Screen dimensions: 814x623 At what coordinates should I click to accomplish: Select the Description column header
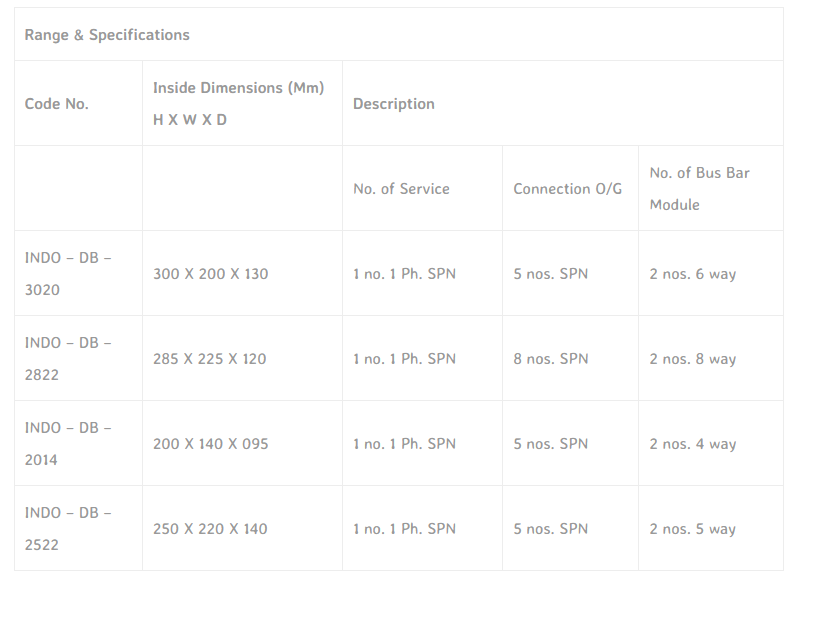click(394, 104)
